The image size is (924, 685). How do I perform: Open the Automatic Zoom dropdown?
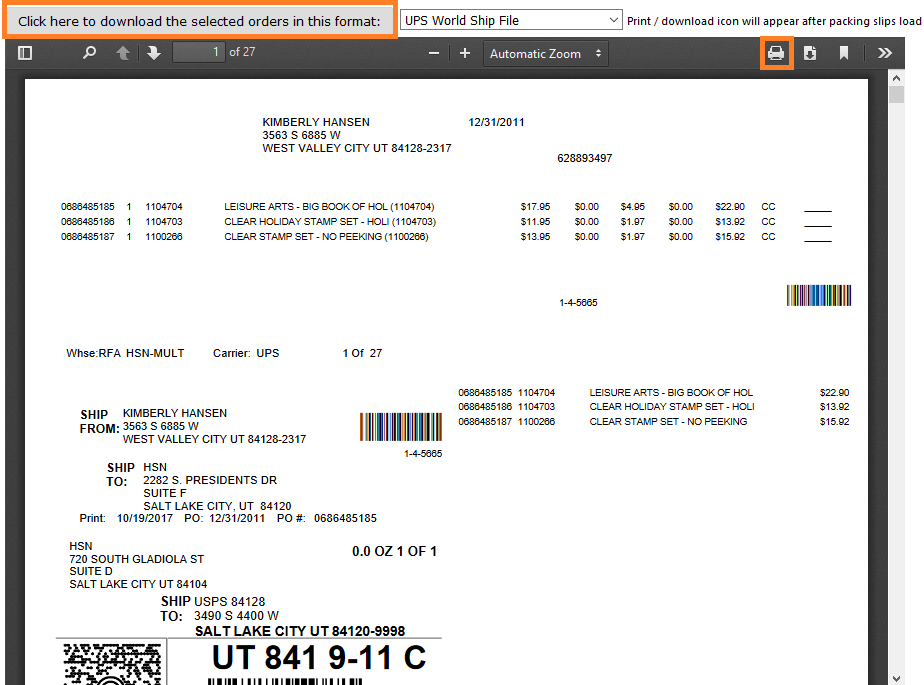tap(546, 54)
